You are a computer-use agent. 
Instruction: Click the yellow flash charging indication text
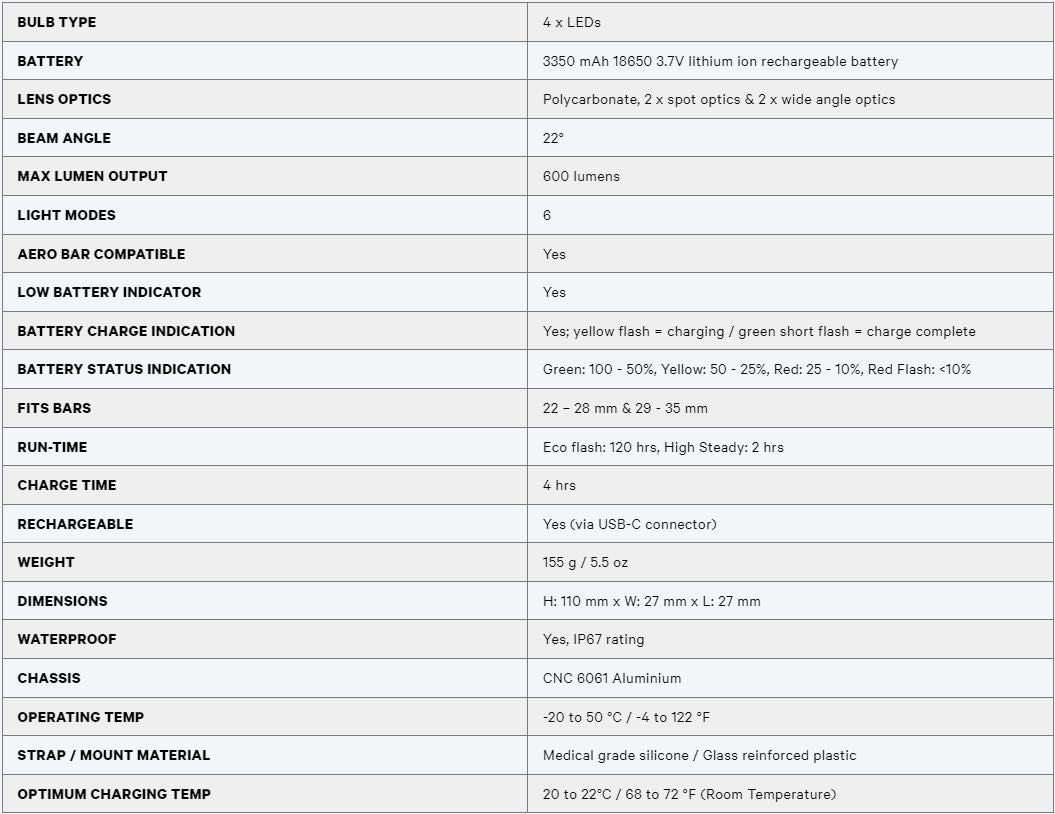click(759, 331)
